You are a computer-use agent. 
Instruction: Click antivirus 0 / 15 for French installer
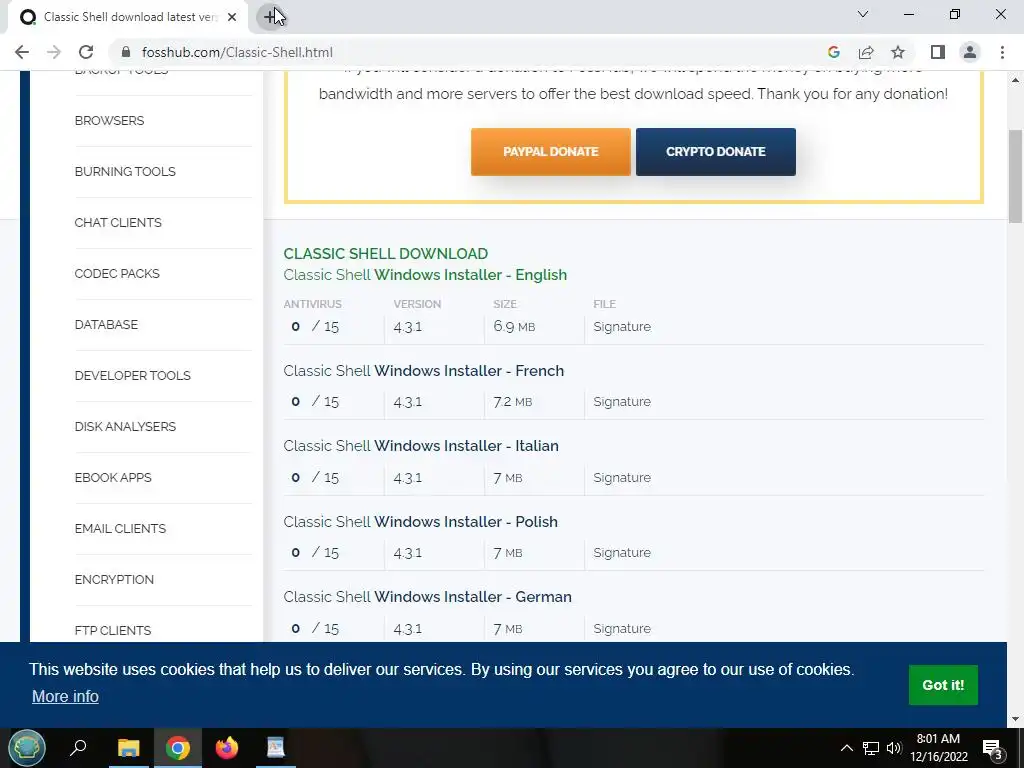click(315, 402)
